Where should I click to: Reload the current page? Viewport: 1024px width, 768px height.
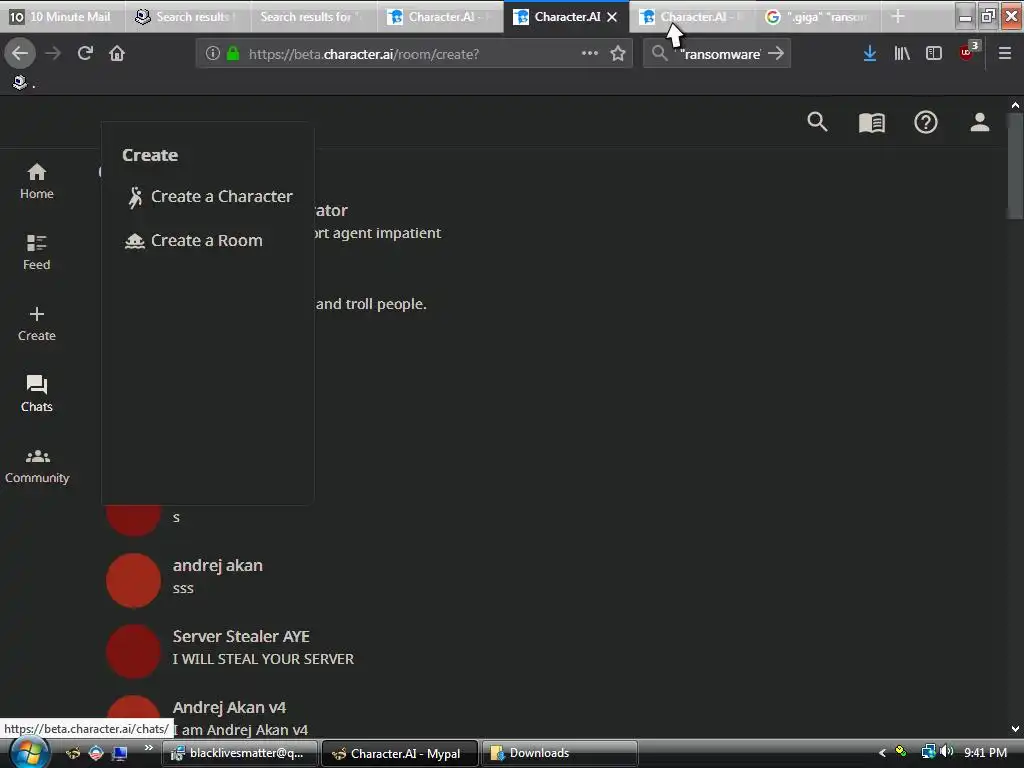[85, 54]
